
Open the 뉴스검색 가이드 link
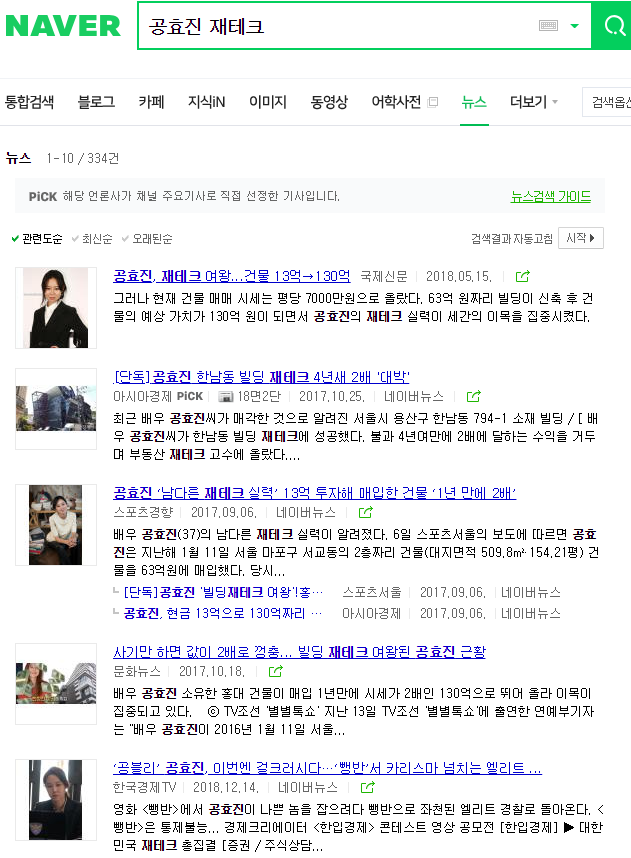551,197
